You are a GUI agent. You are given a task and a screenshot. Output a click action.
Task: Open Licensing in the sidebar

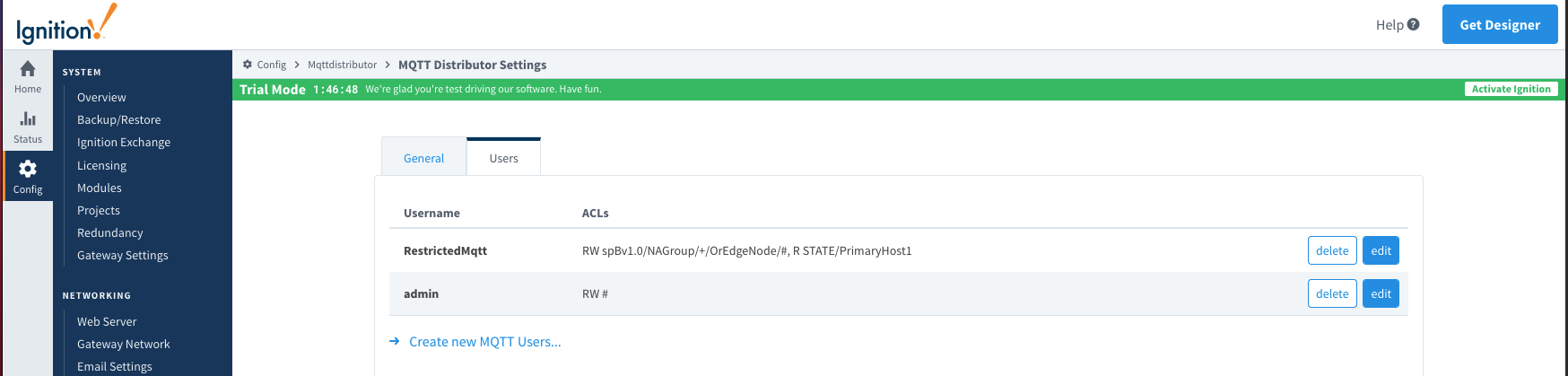[x=101, y=165]
